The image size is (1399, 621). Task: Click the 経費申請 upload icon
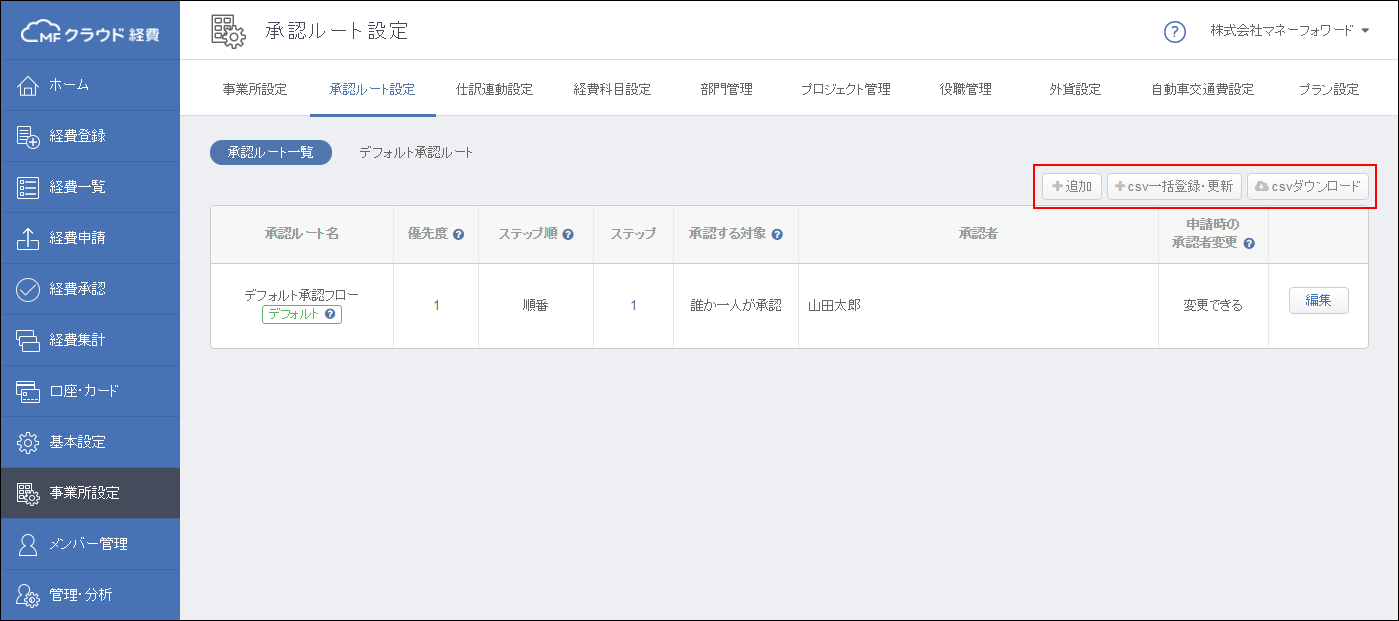point(28,238)
